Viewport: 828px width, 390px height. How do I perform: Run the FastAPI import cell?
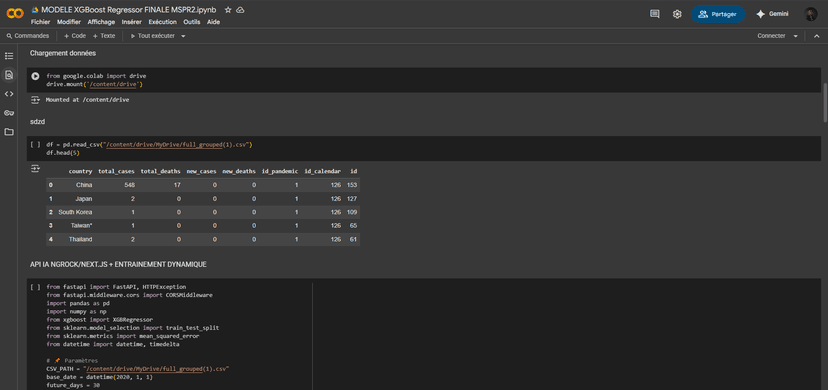point(35,287)
